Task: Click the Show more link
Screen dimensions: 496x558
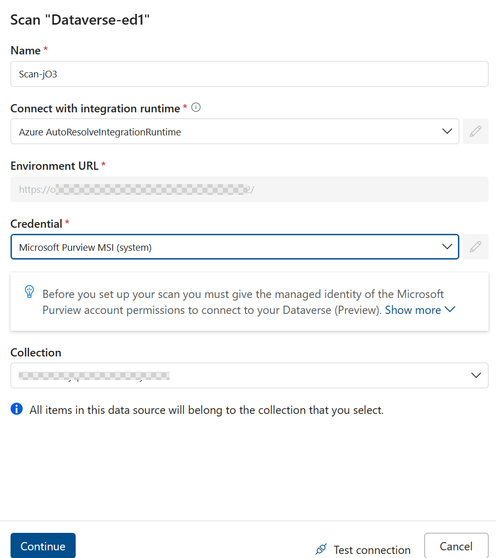Action: pos(413,310)
